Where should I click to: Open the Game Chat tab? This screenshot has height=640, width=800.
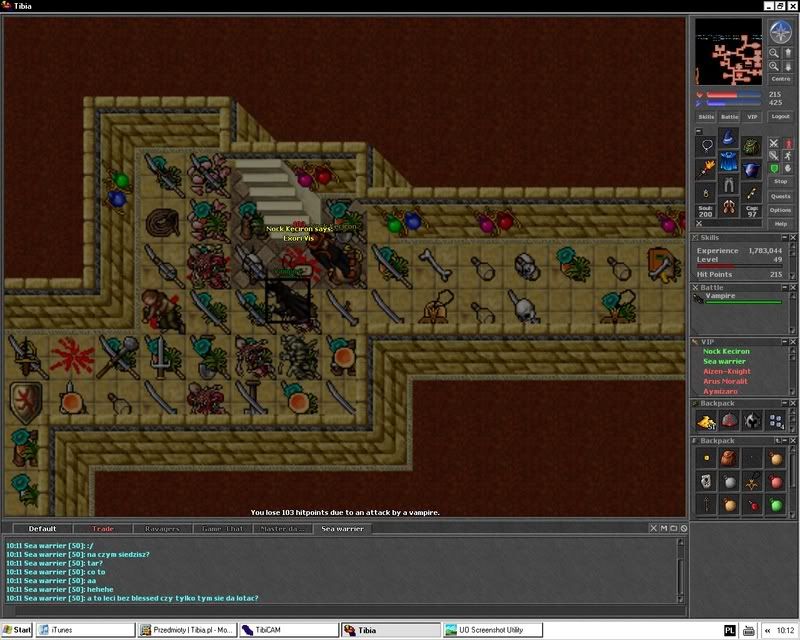222,529
